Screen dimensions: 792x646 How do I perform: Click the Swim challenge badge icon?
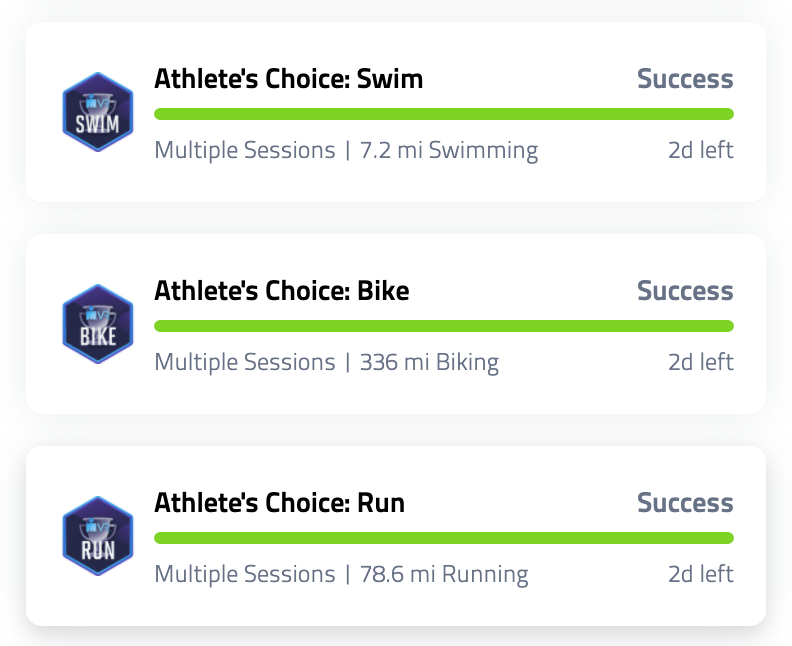tap(98, 112)
